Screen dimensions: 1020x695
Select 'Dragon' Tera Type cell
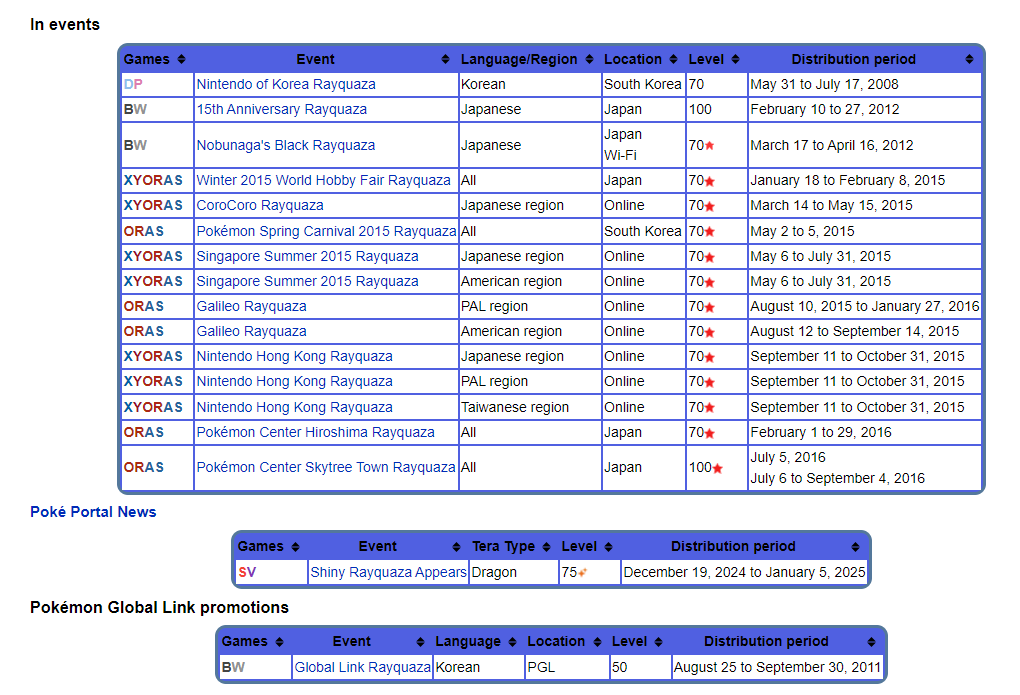click(x=514, y=573)
